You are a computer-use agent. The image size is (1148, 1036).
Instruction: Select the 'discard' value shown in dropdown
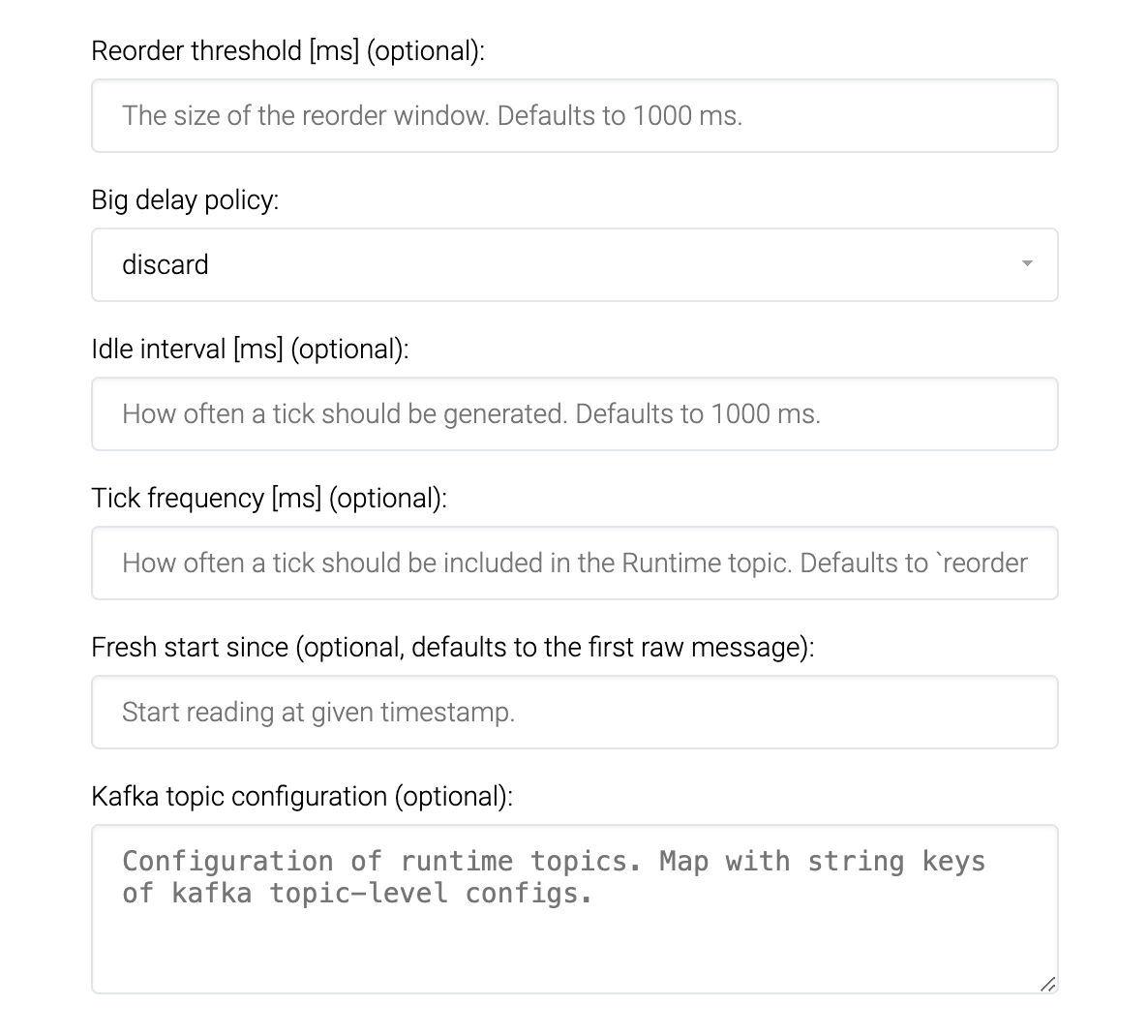(x=166, y=265)
